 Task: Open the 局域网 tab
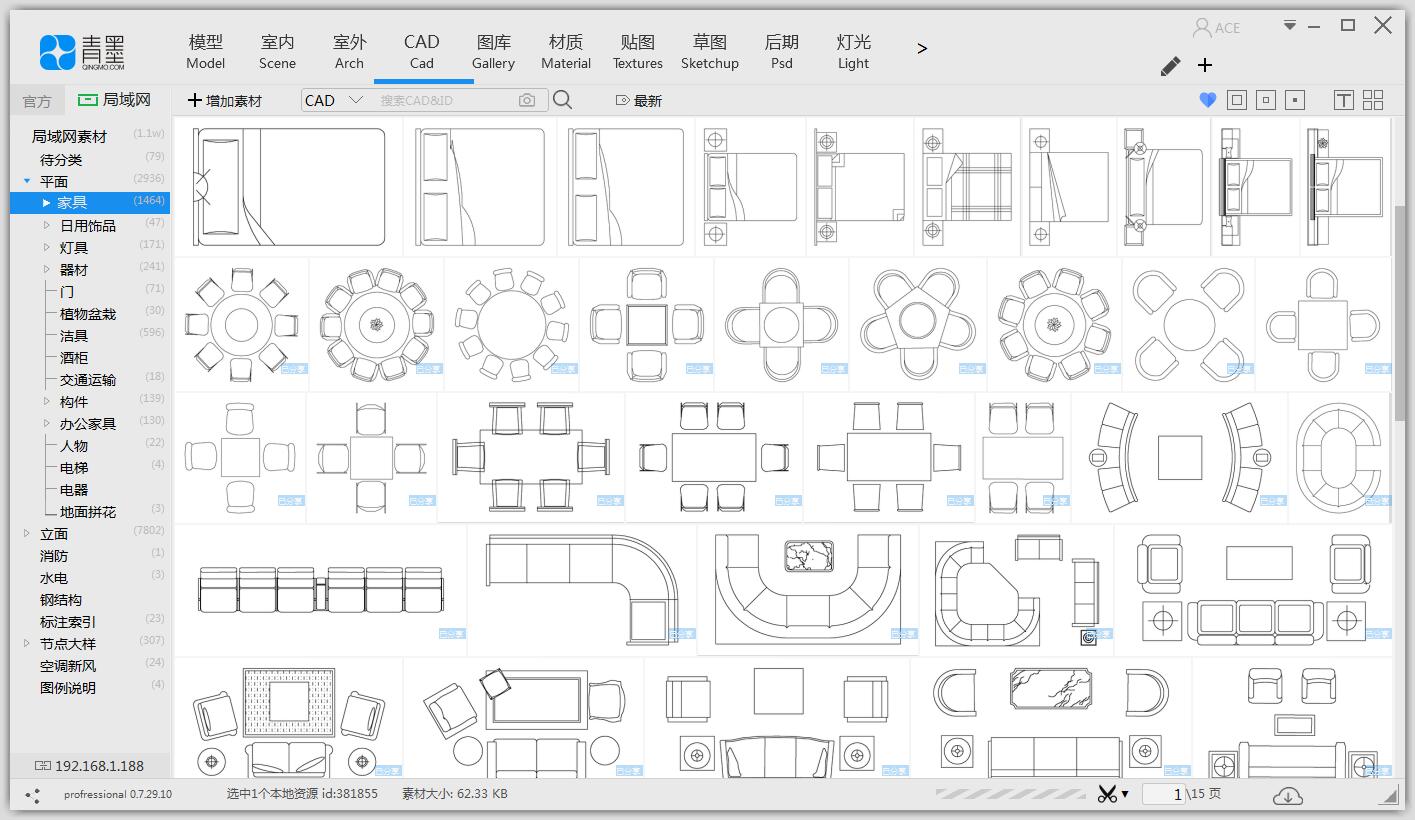(115, 100)
